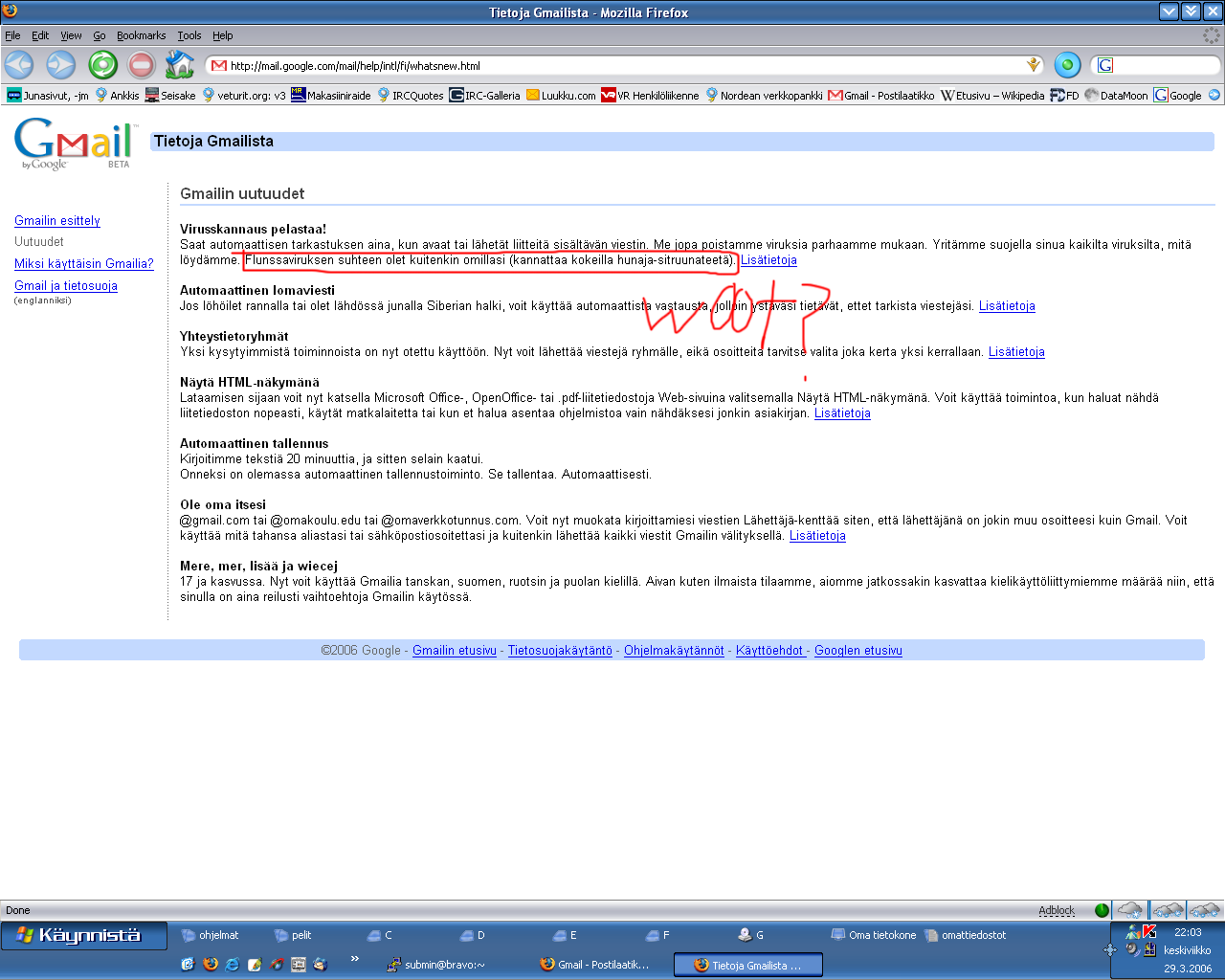Open the omattiedostot taskbar folder
This screenshot has width=1225, height=980.
966,935
